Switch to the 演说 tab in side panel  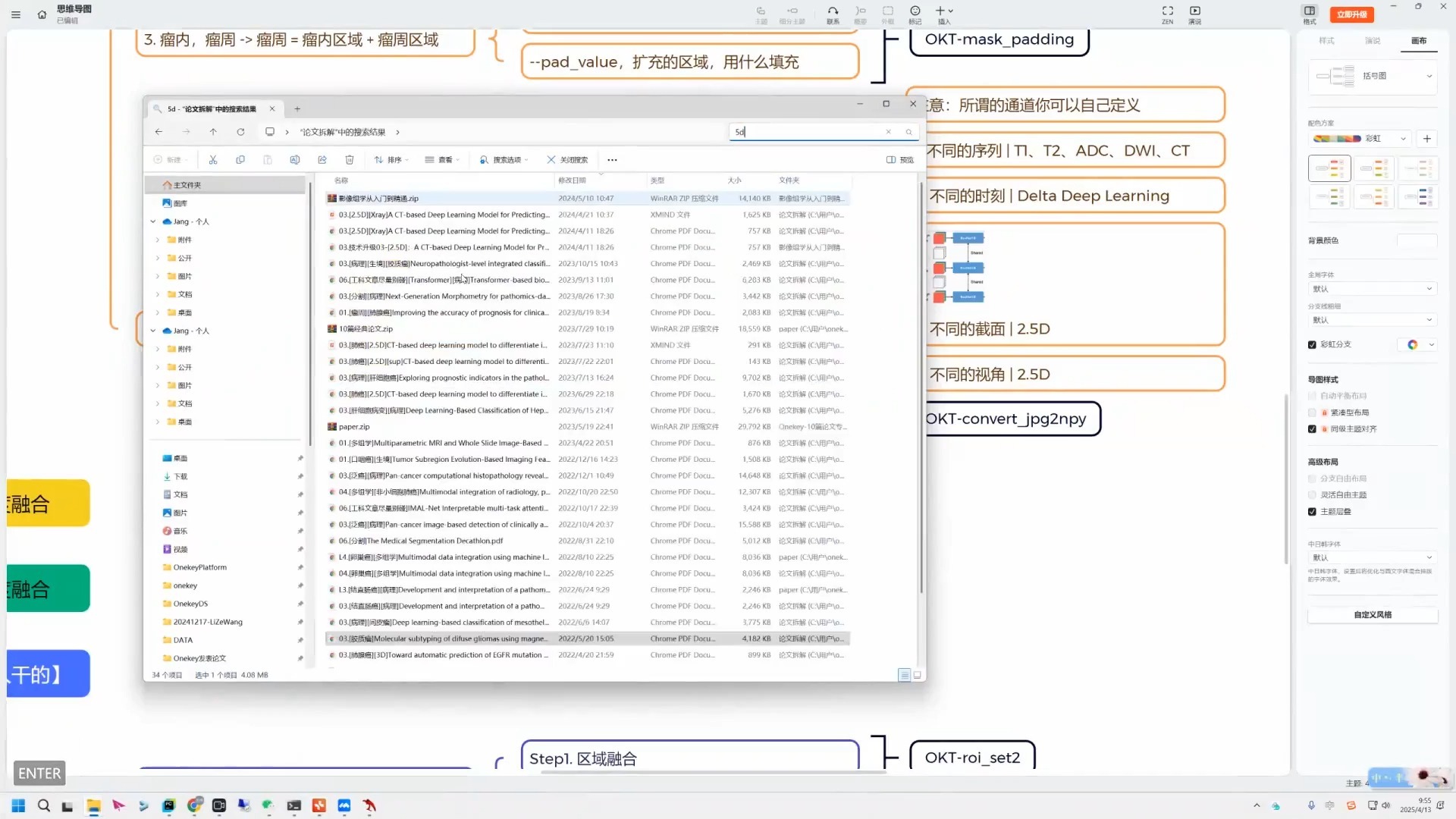1373,41
